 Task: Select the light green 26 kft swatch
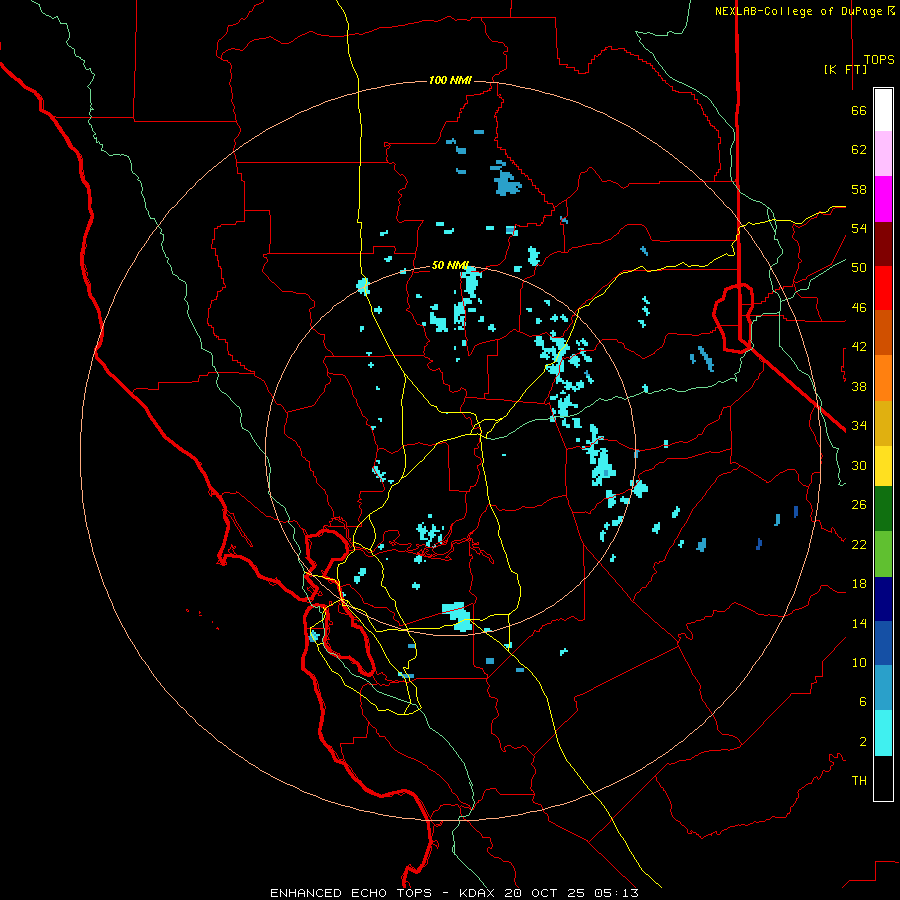coord(883,554)
